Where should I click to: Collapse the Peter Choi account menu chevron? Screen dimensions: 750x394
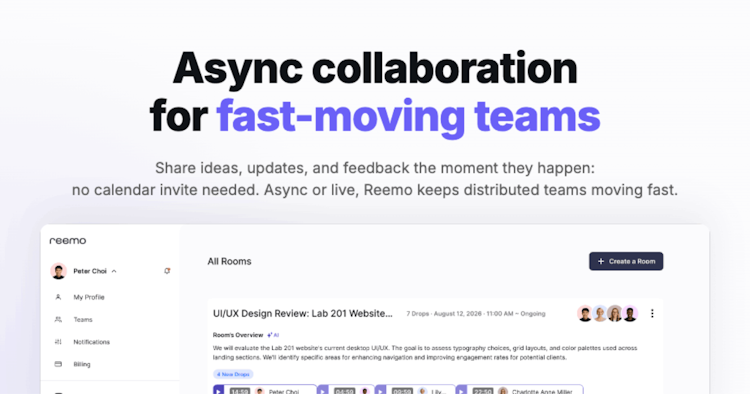click(x=114, y=271)
